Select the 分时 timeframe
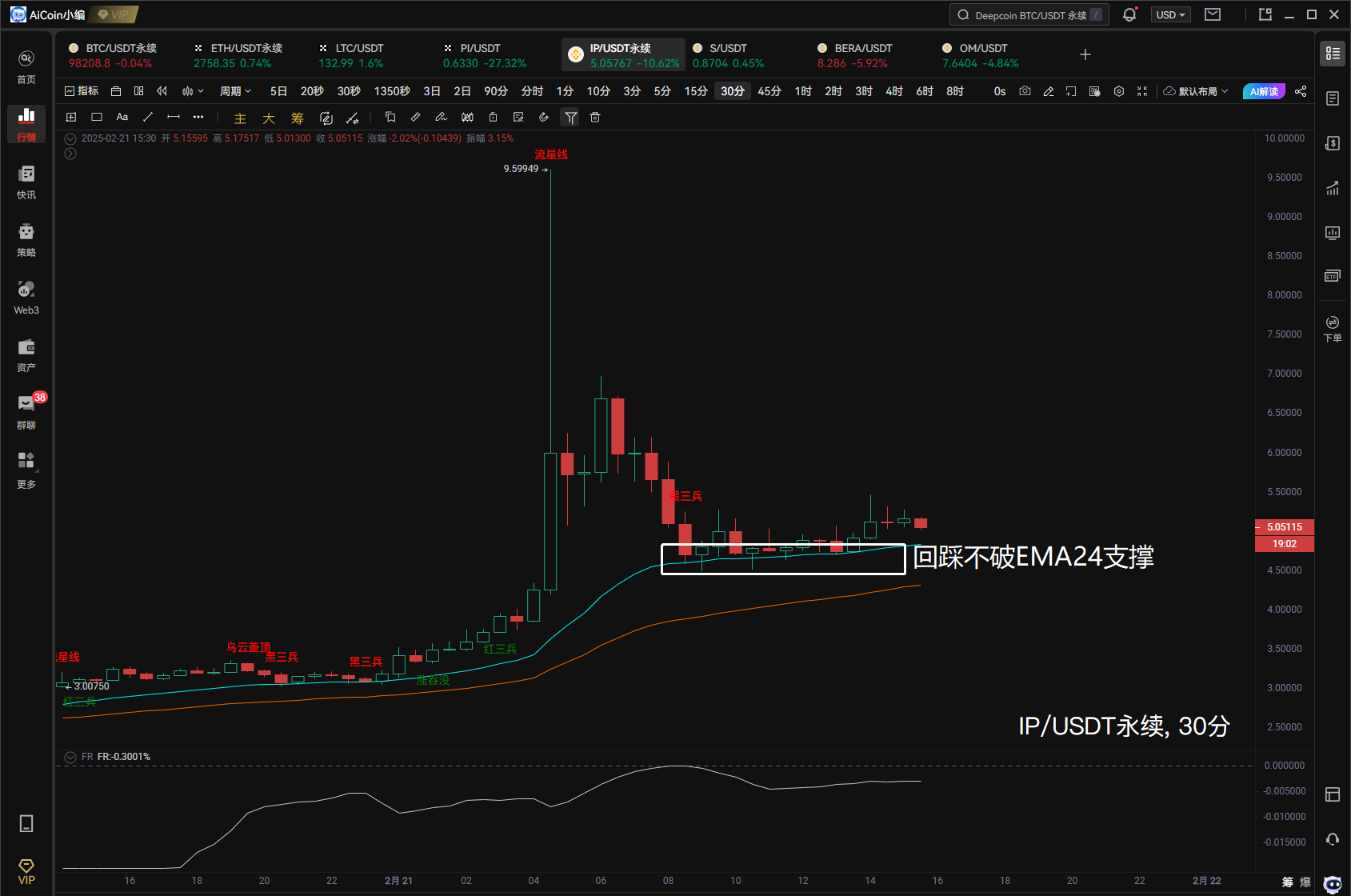The width and height of the screenshot is (1351, 896). coord(532,91)
